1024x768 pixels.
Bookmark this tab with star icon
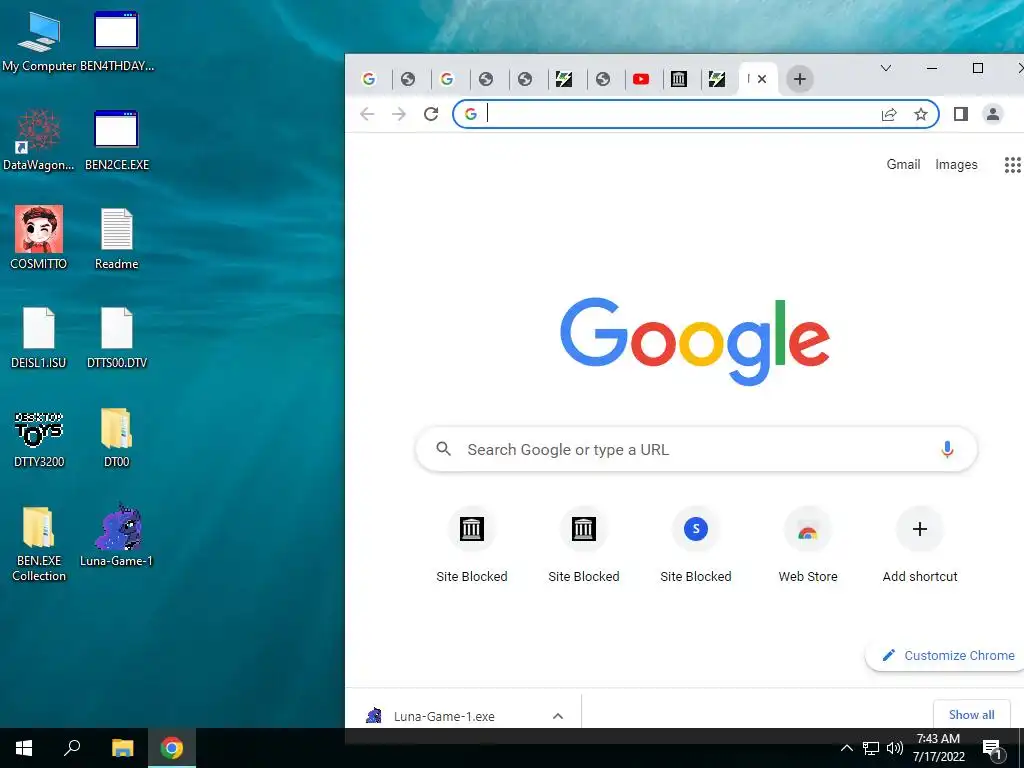tap(921, 114)
